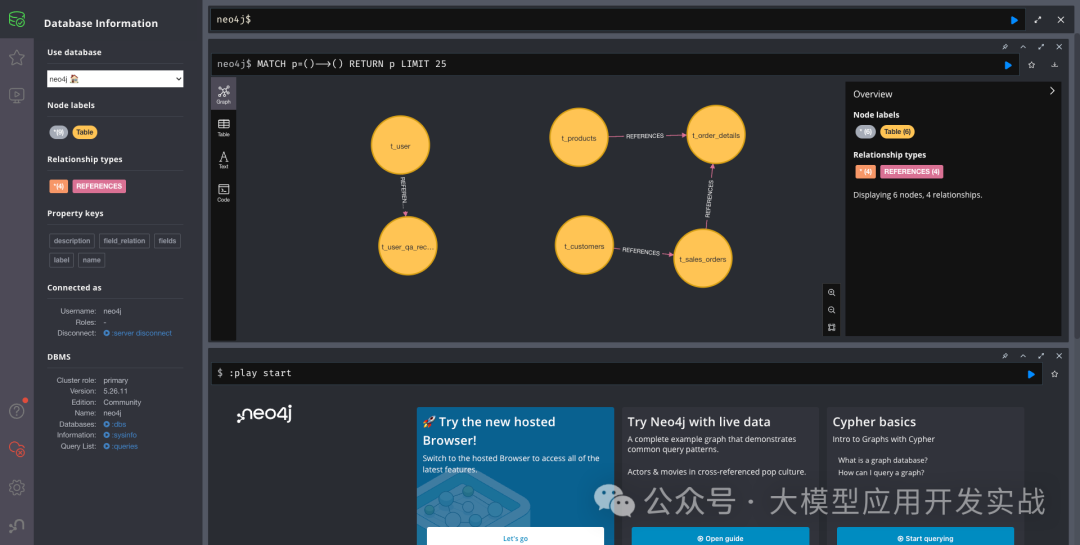Click the * (6) label in Overview
This screenshot has height=545, width=1080.
[866, 132]
